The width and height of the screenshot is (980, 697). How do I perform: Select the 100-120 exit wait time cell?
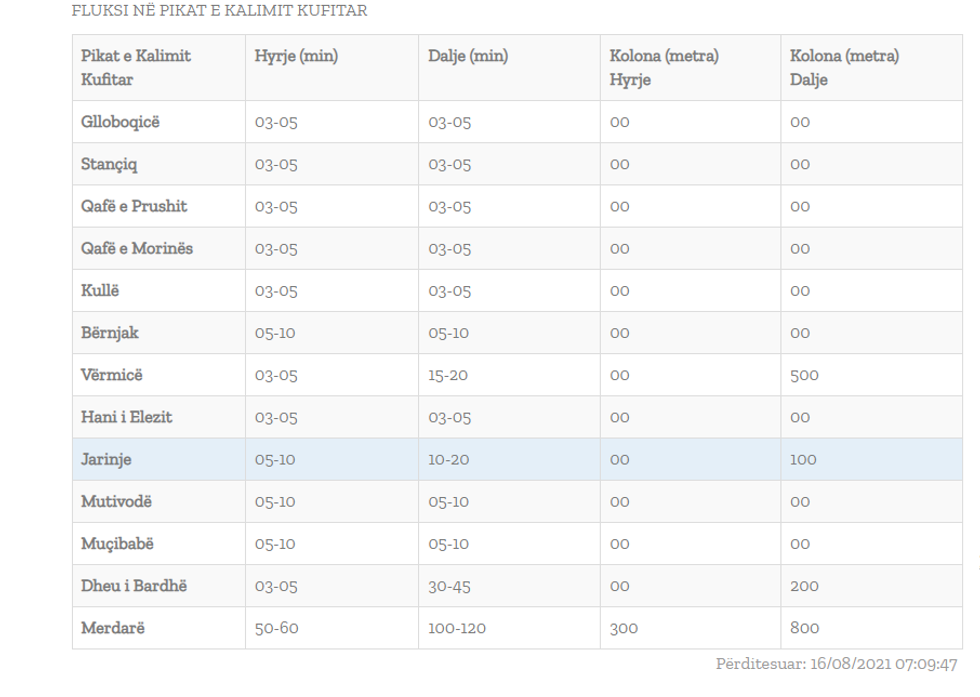[458, 628]
